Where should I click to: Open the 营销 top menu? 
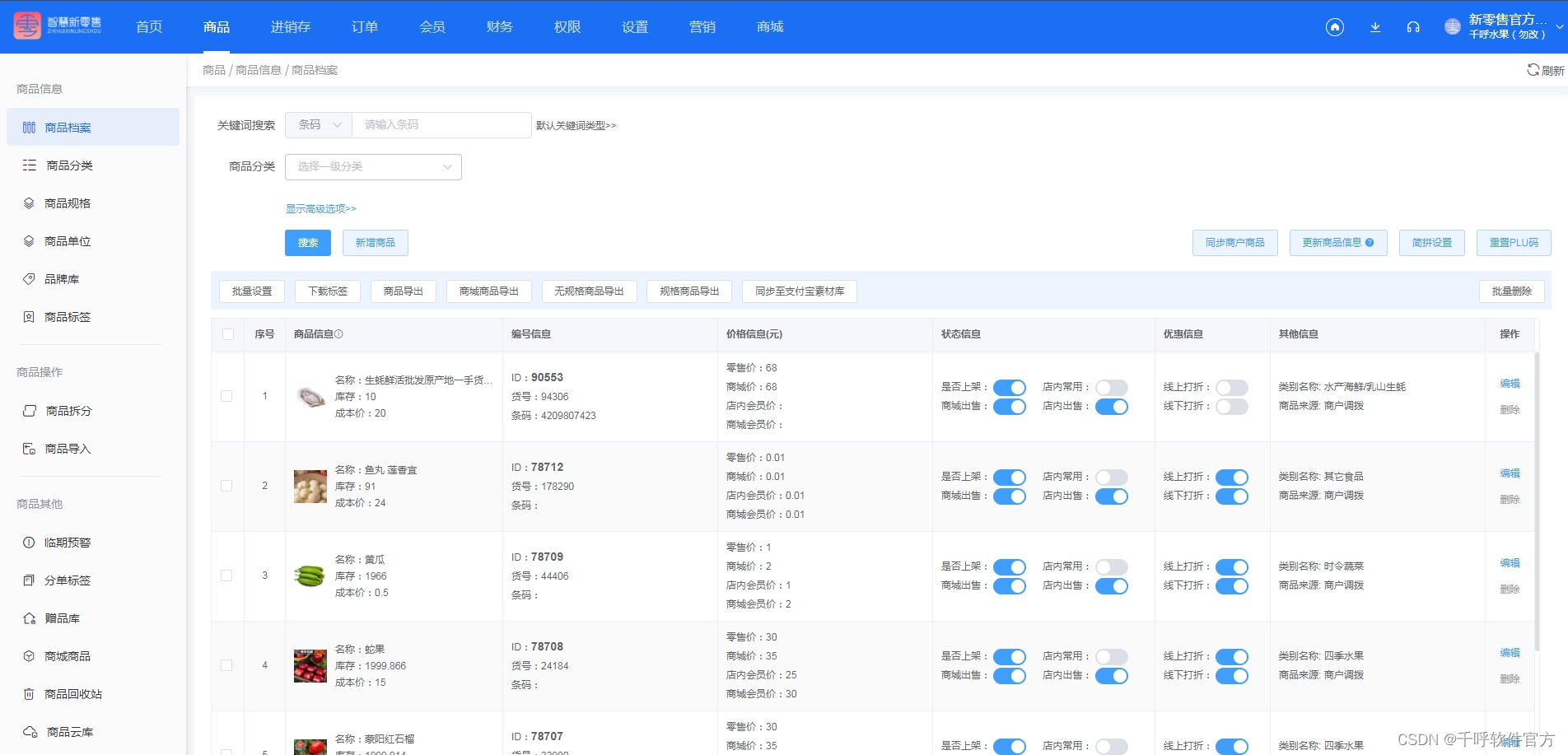[702, 27]
